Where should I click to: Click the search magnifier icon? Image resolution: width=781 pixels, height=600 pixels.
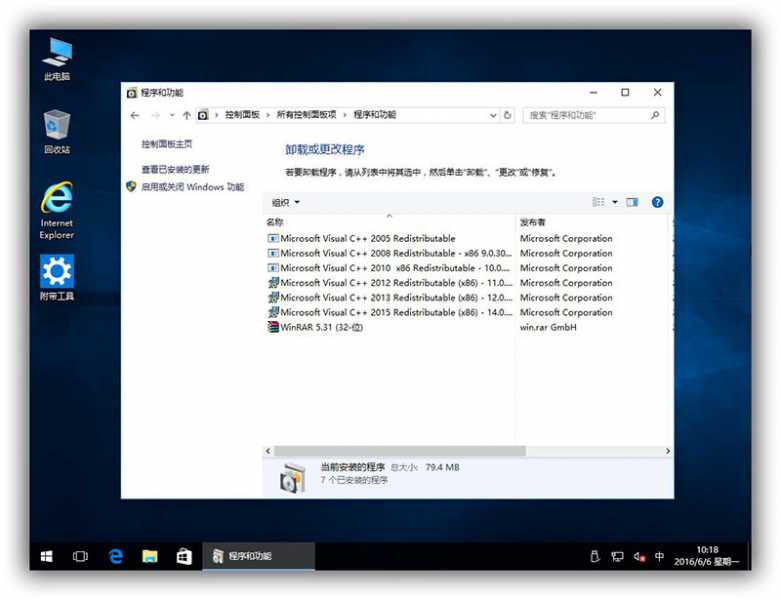click(655, 115)
